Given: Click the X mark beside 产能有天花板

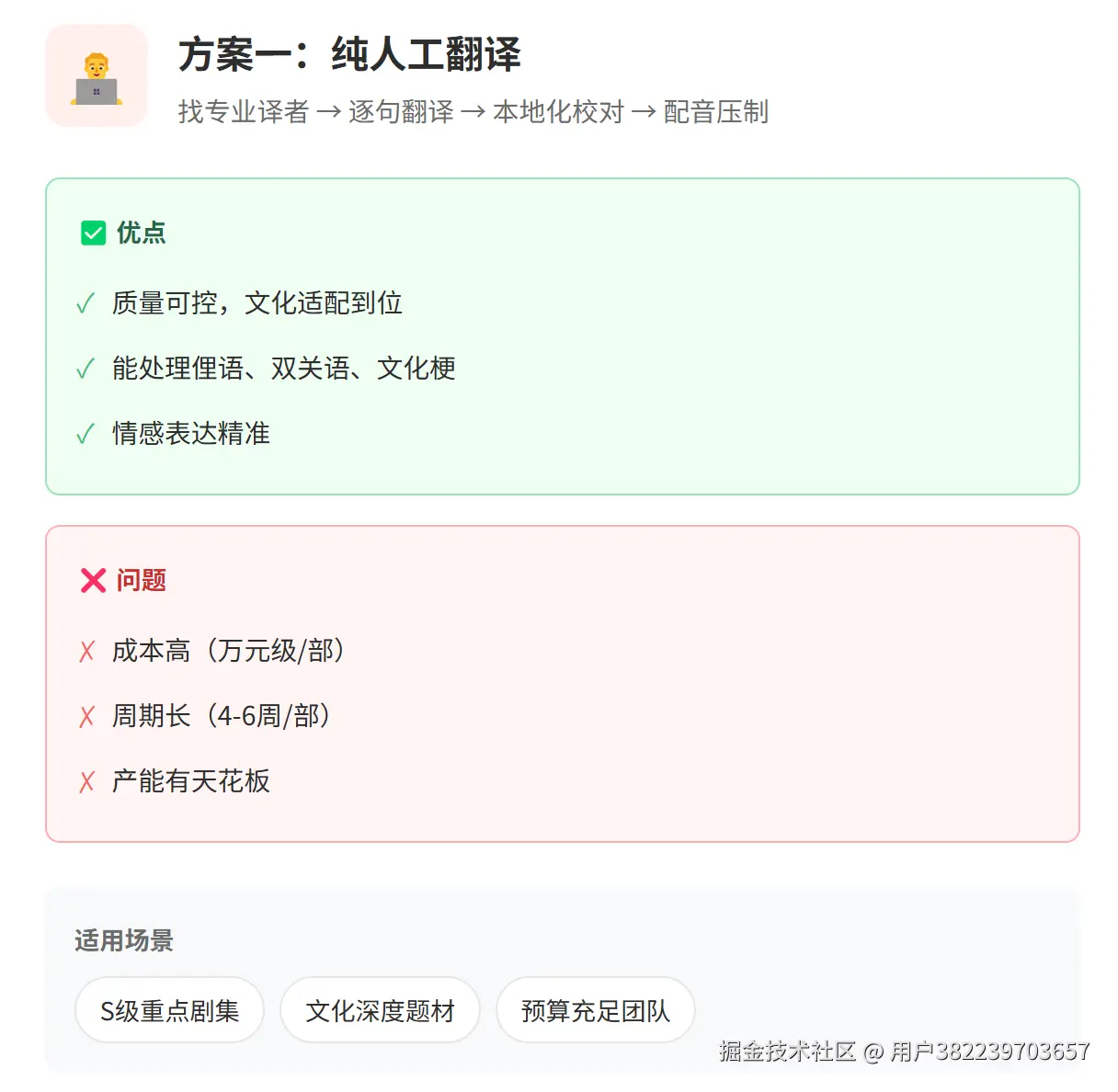Looking at the screenshot, I should point(87,781).
